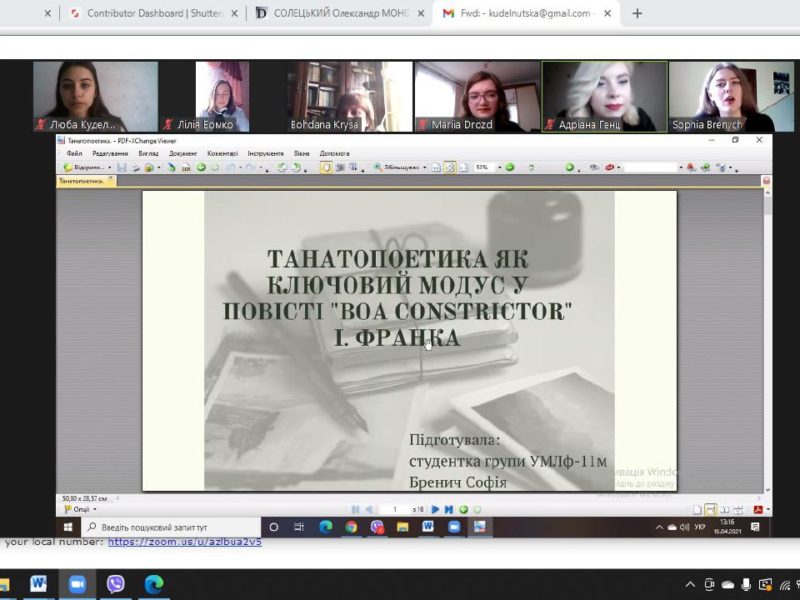Go to the previous PDF page
This screenshot has height=600, width=800.
click(369, 510)
